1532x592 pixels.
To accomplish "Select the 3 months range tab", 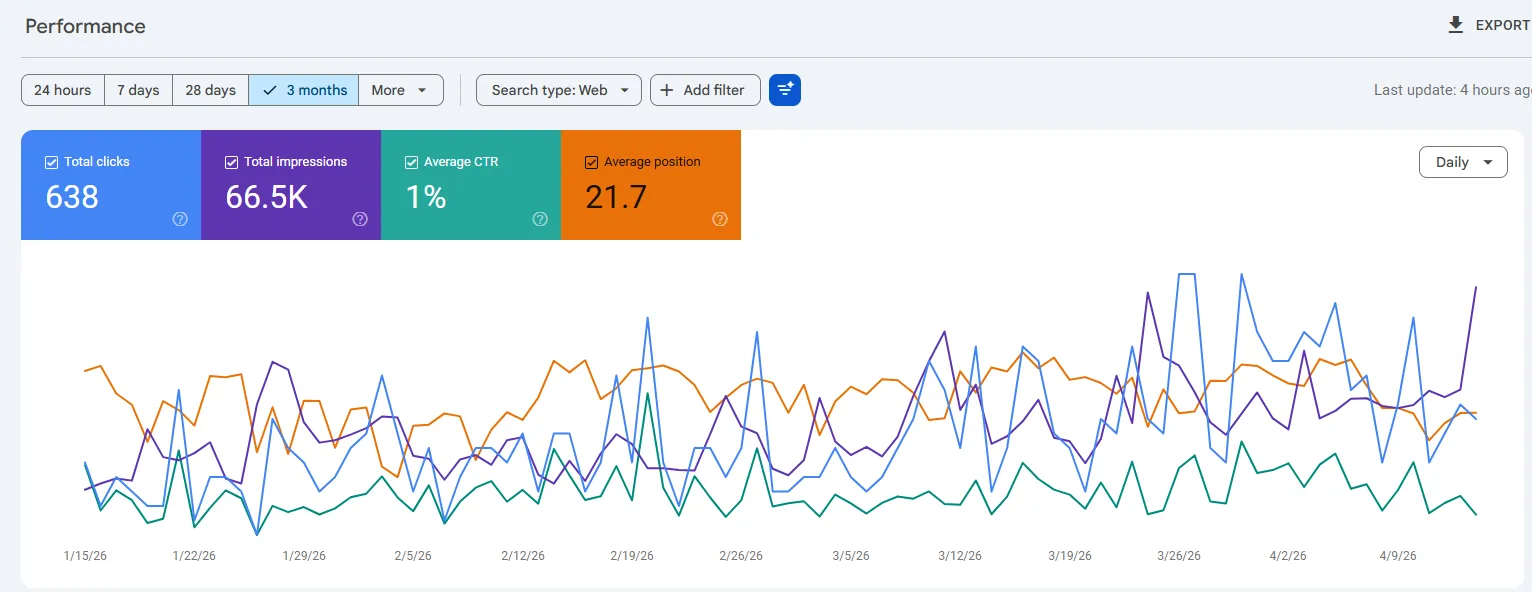I will coord(304,90).
